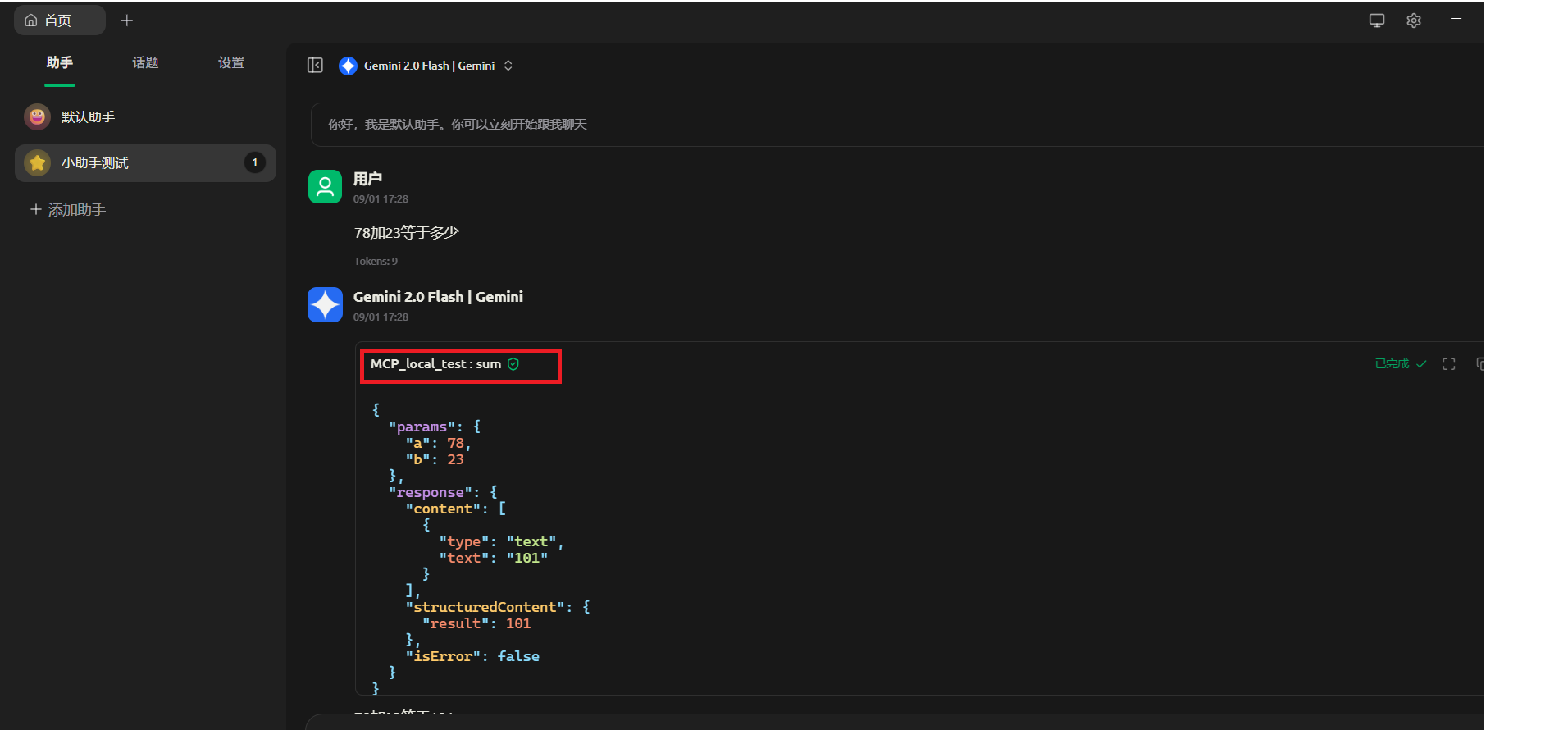Click the 用户 name label
This screenshot has width=1568, height=730.
tap(367, 179)
